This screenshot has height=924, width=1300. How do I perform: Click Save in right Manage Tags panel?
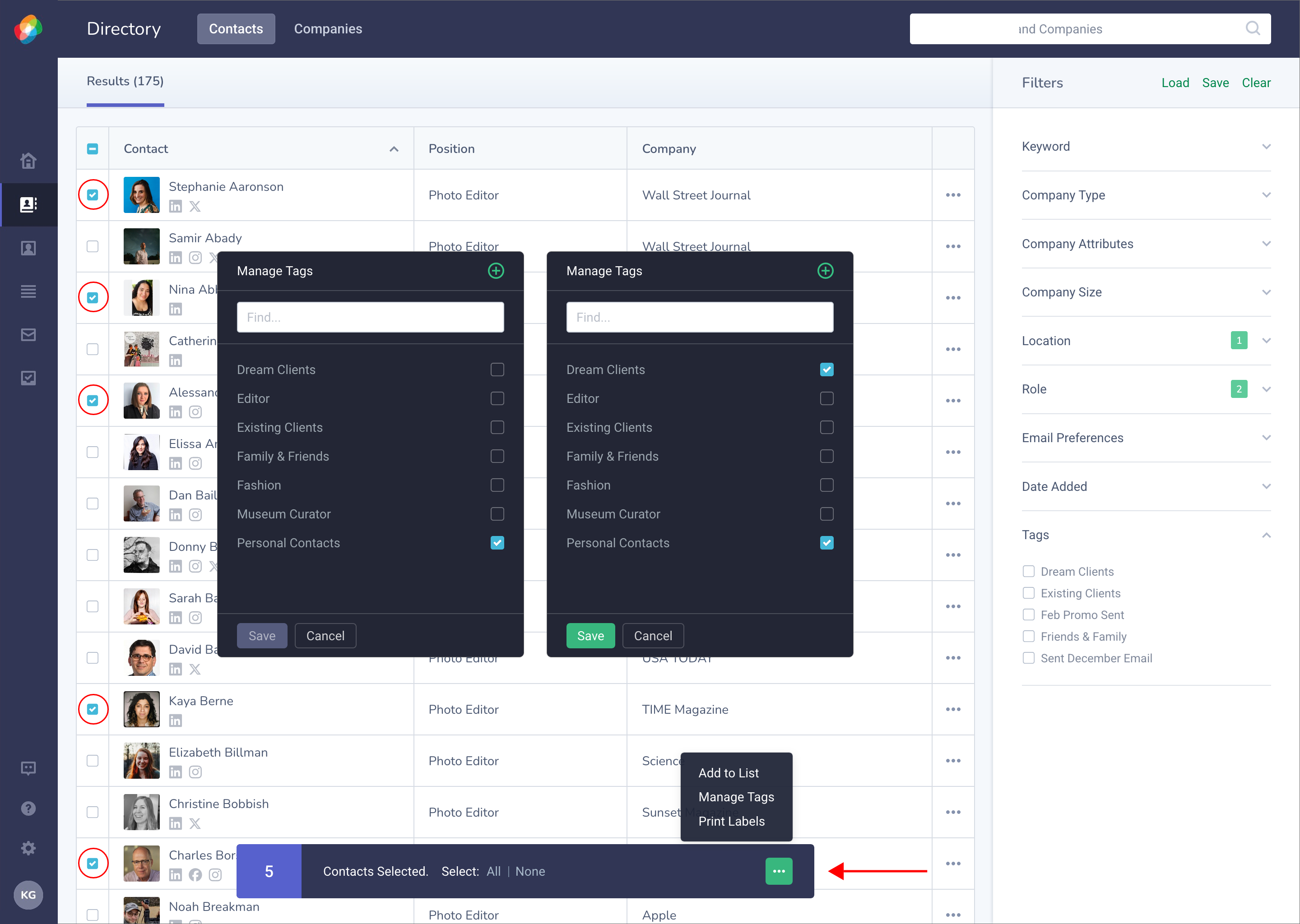tap(591, 636)
